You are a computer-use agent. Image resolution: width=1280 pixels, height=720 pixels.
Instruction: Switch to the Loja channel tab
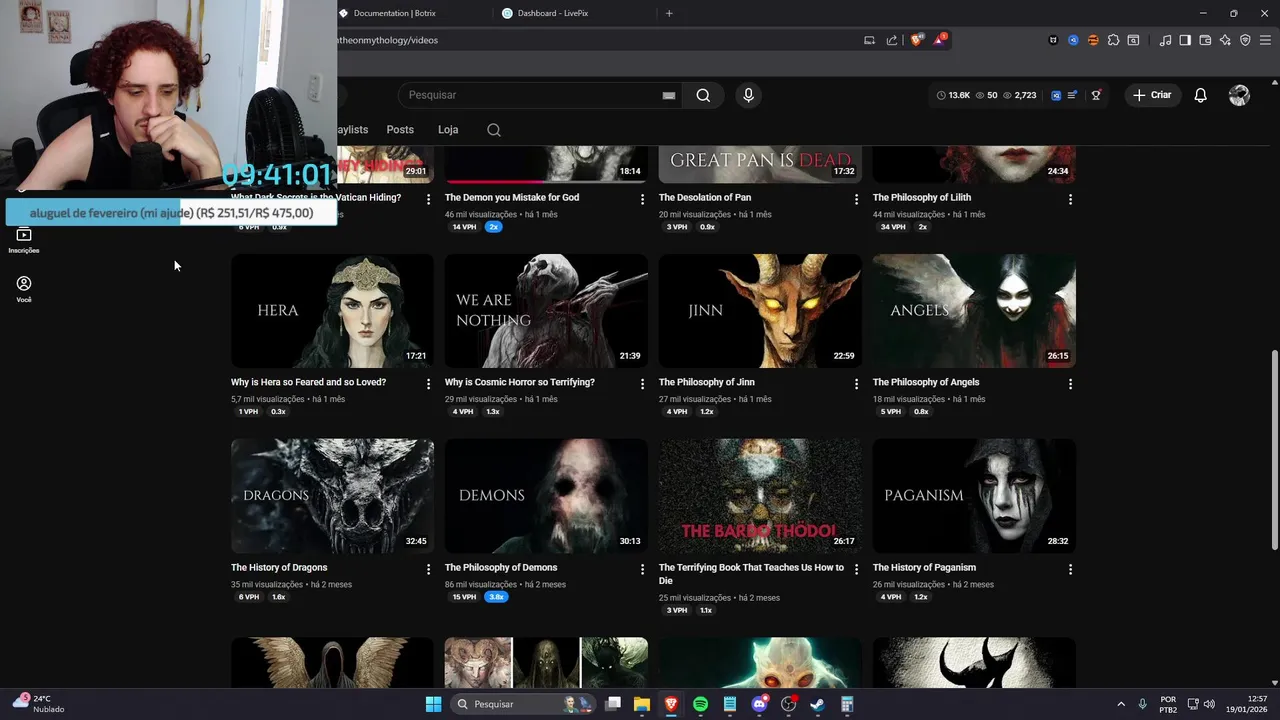(x=448, y=130)
